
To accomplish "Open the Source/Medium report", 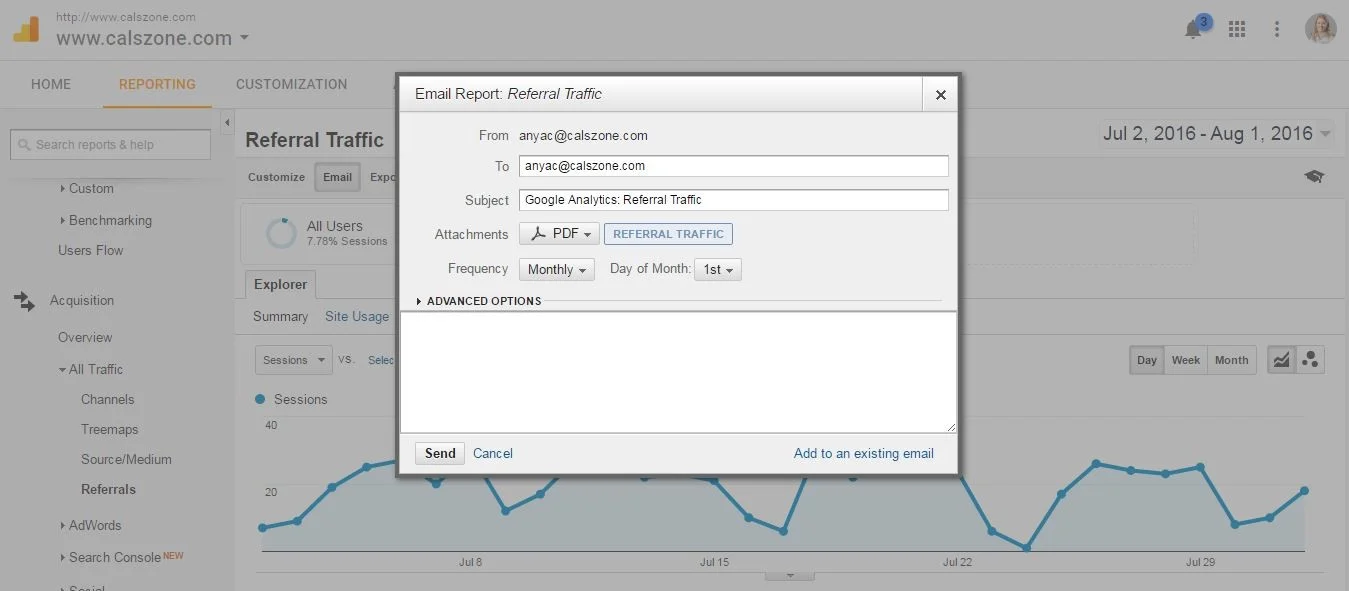I will point(126,459).
